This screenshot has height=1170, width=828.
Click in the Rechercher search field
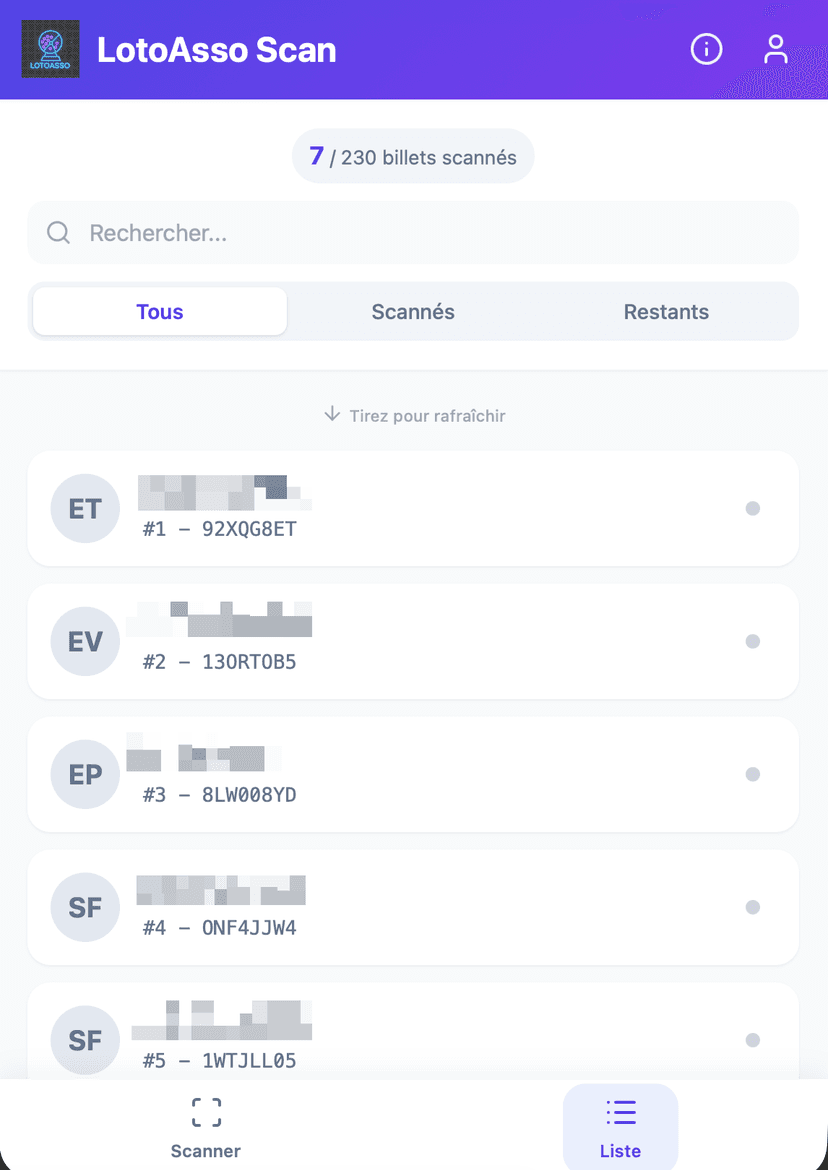click(x=430, y=233)
